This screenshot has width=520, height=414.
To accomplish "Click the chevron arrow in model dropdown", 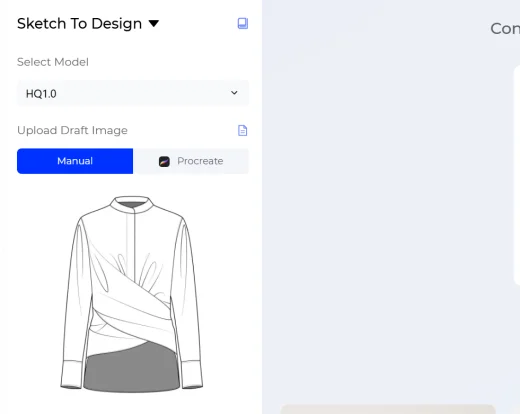I will (x=234, y=93).
